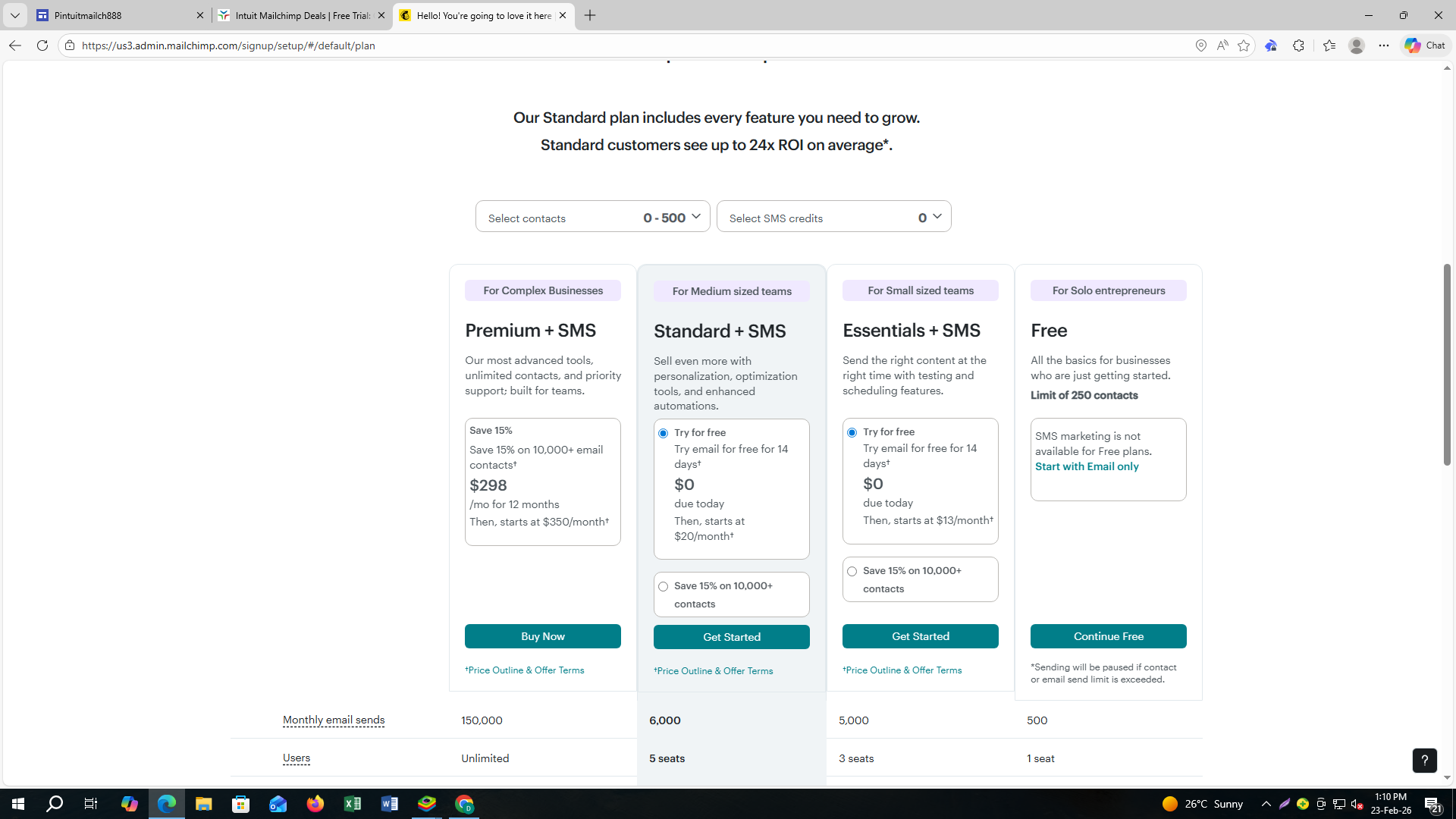Viewport: 1456px width, 819px height.
Task: Open the Settings and more menu
Action: pyautogui.click(x=1384, y=45)
